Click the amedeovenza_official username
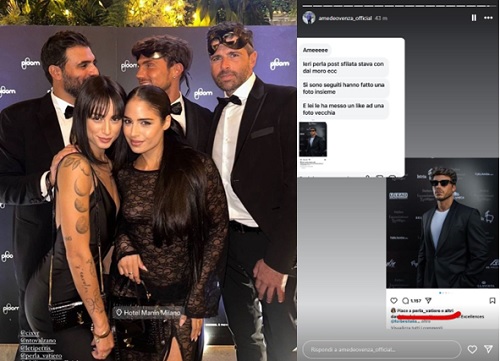 [x=345, y=18]
